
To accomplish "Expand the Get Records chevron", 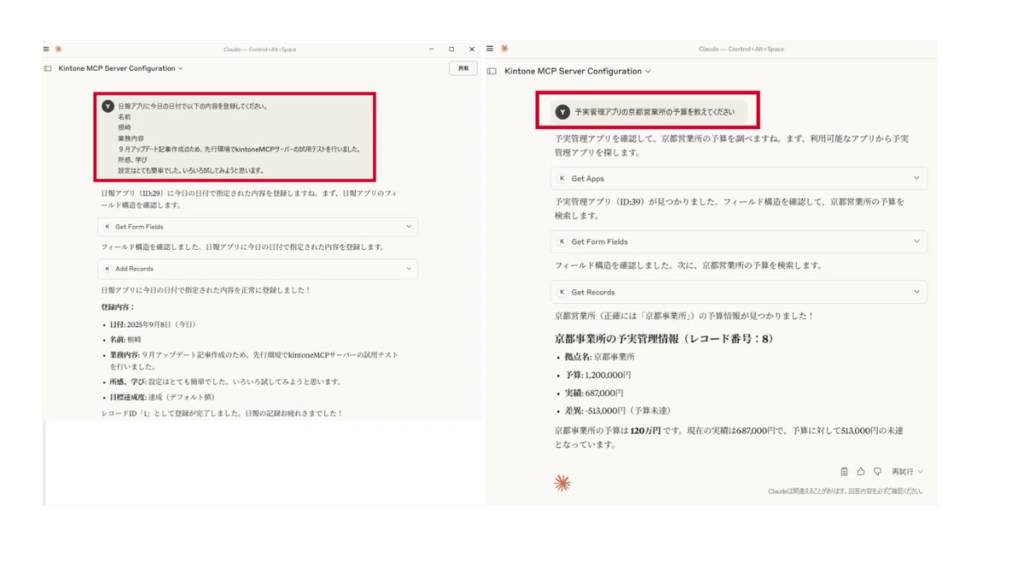I will pos(916,293).
